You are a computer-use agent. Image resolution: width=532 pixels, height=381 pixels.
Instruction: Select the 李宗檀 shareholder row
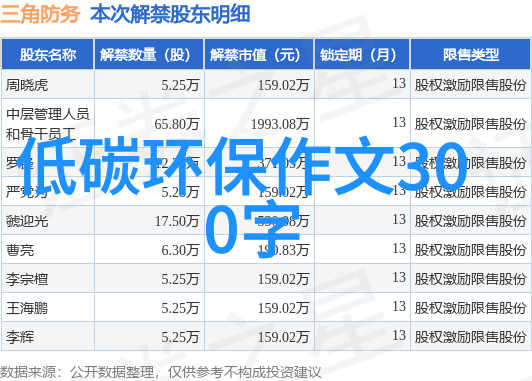tap(266, 279)
